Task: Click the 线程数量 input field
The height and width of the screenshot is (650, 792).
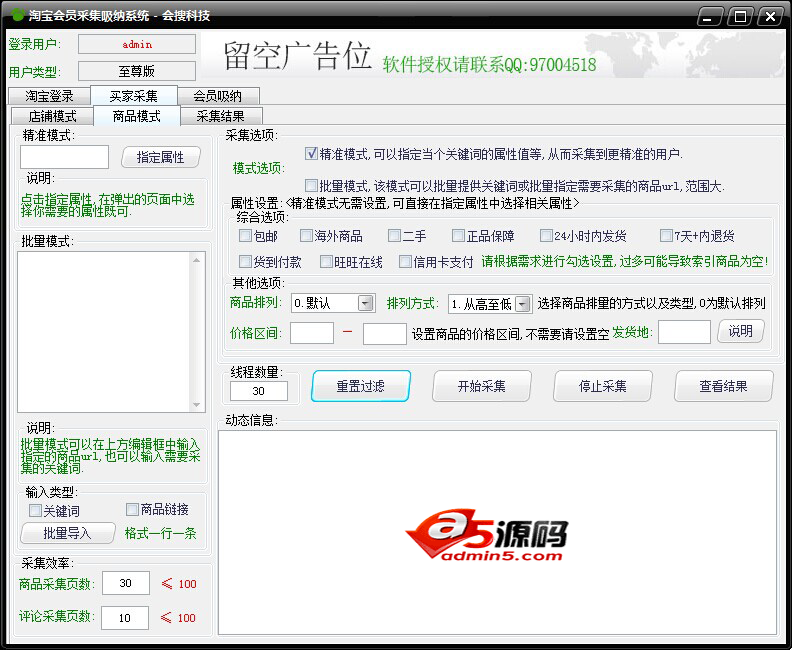Action: point(258,391)
